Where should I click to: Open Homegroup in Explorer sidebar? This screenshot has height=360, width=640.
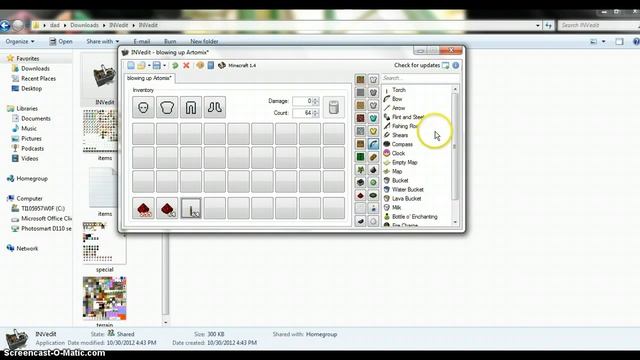[32, 178]
